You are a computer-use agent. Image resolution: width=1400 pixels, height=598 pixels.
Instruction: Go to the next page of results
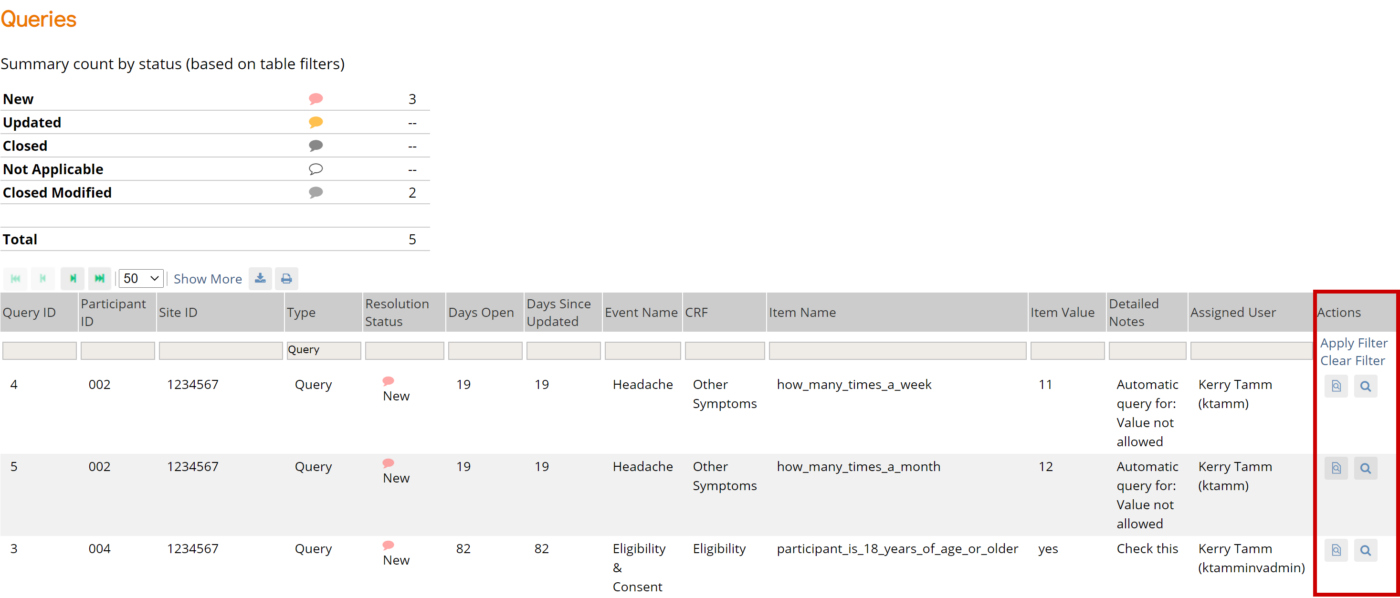(x=71, y=278)
